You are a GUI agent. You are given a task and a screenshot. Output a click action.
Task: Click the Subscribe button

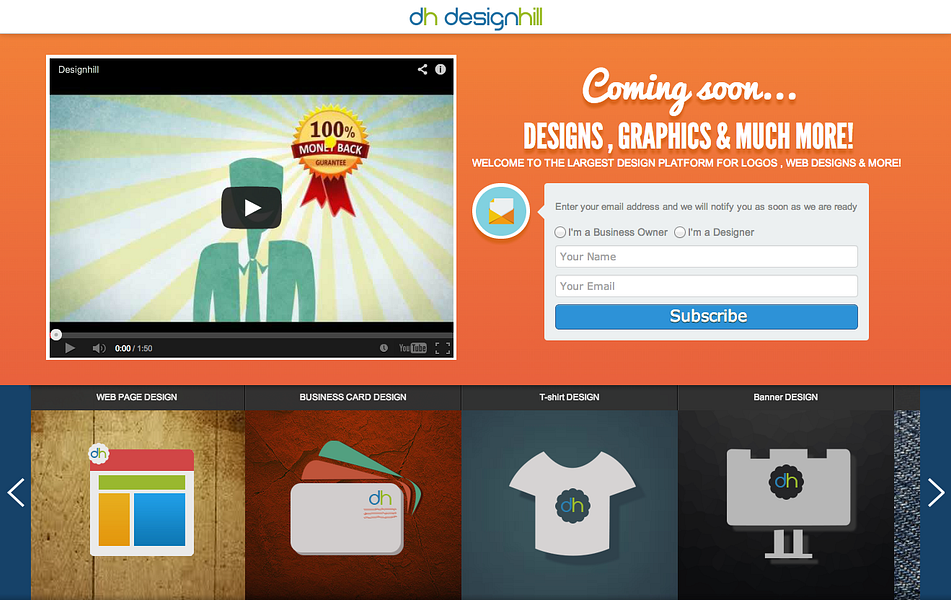(x=706, y=317)
